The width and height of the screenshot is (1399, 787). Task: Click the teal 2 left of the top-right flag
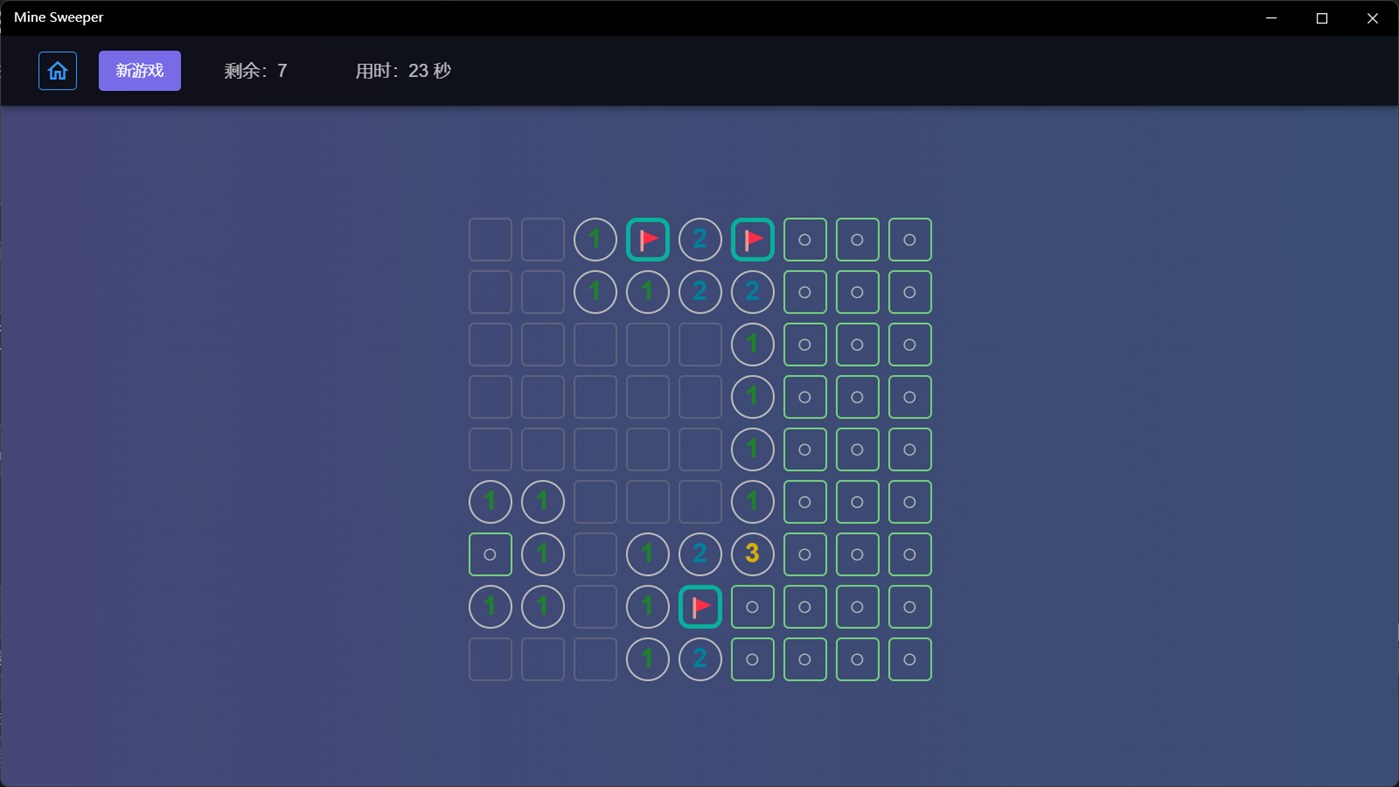pos(700,239)
